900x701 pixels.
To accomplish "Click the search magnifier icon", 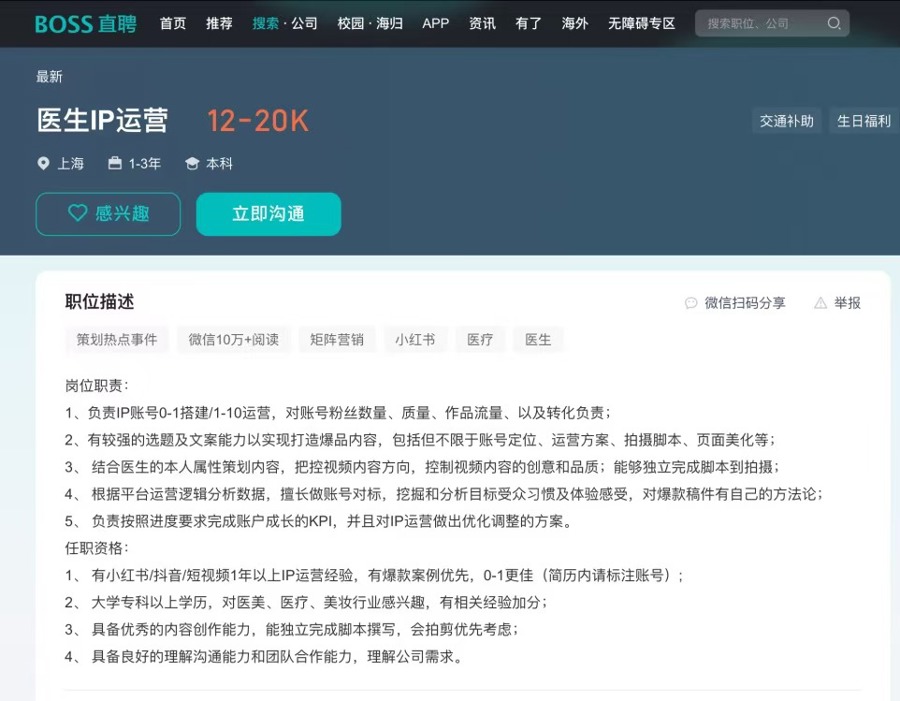I will [x=834, y=23].
